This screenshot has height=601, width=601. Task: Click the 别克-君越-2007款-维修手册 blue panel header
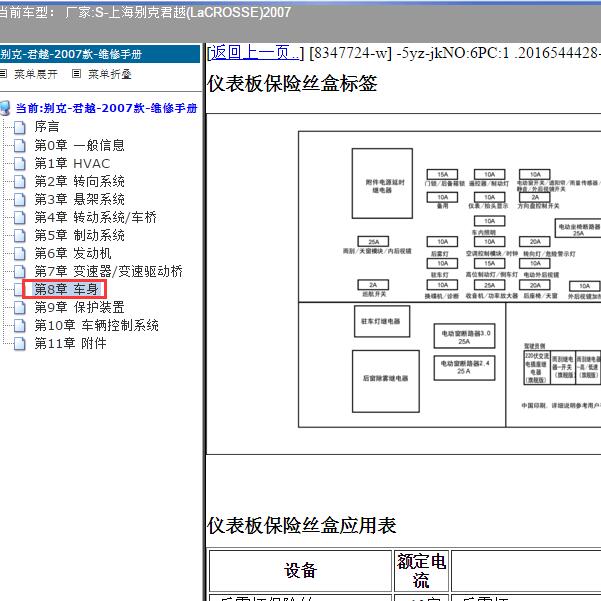[100, 54]
